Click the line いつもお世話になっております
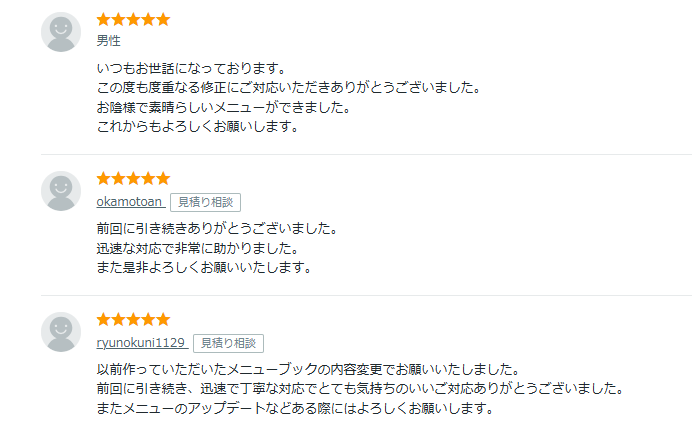The image size is (692, 430). (x=191, y=69)
